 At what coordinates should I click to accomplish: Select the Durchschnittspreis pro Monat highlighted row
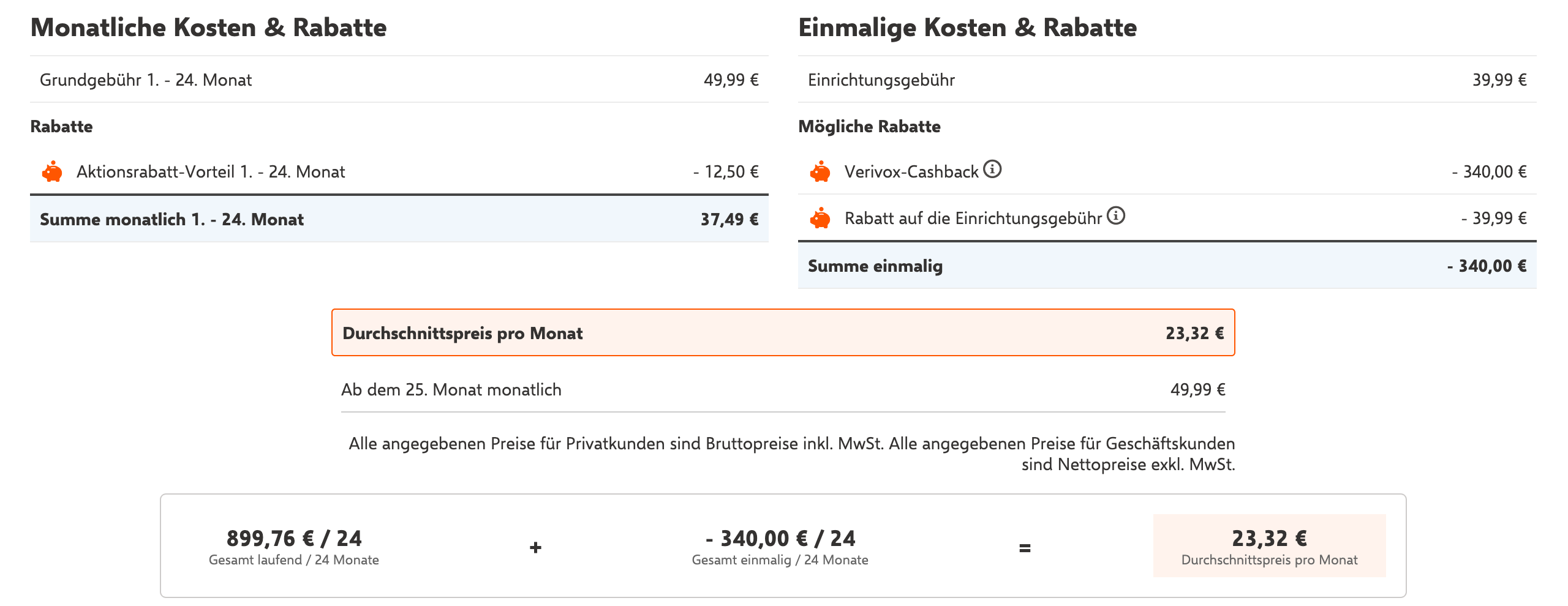(783, 332)
